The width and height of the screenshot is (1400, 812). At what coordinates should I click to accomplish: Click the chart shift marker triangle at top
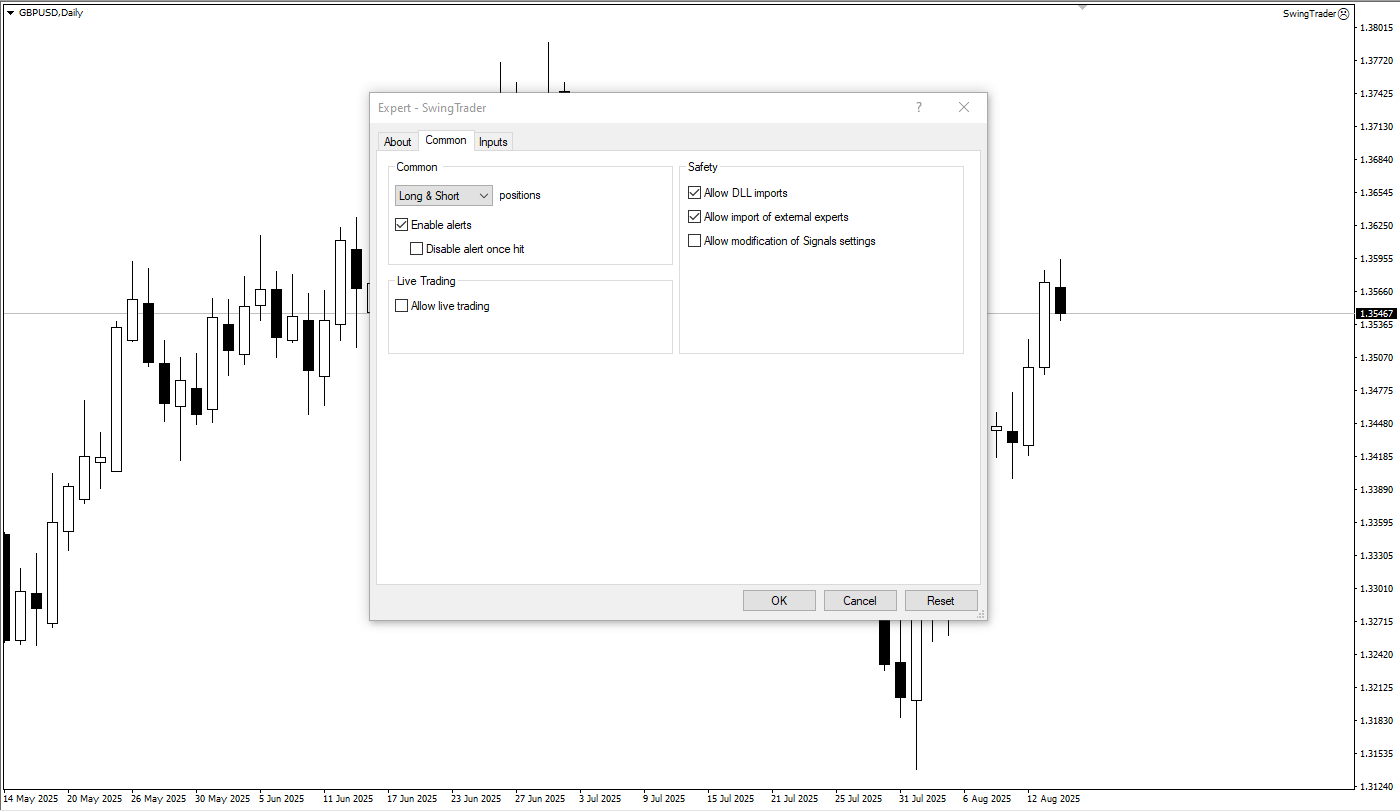(1082, 7)
